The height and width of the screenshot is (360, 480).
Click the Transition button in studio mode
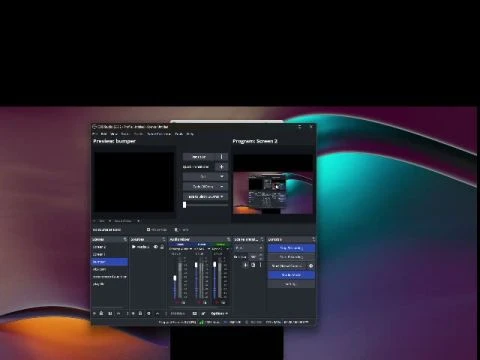[199, 157]
